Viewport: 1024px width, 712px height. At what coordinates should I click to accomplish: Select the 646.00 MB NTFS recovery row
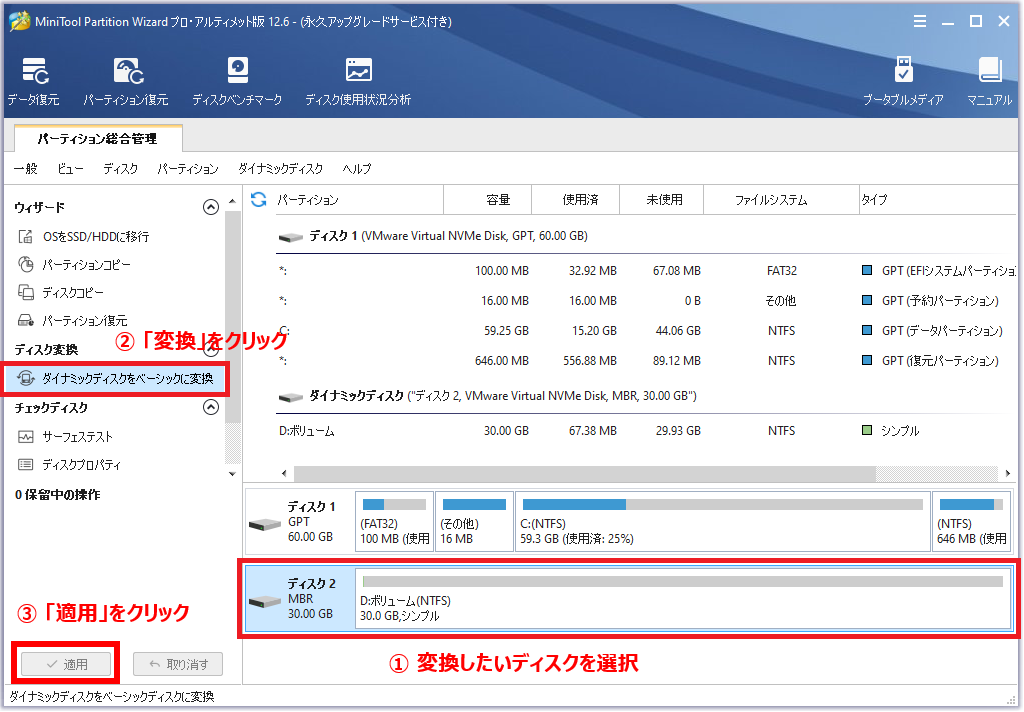tap(647, 361)
